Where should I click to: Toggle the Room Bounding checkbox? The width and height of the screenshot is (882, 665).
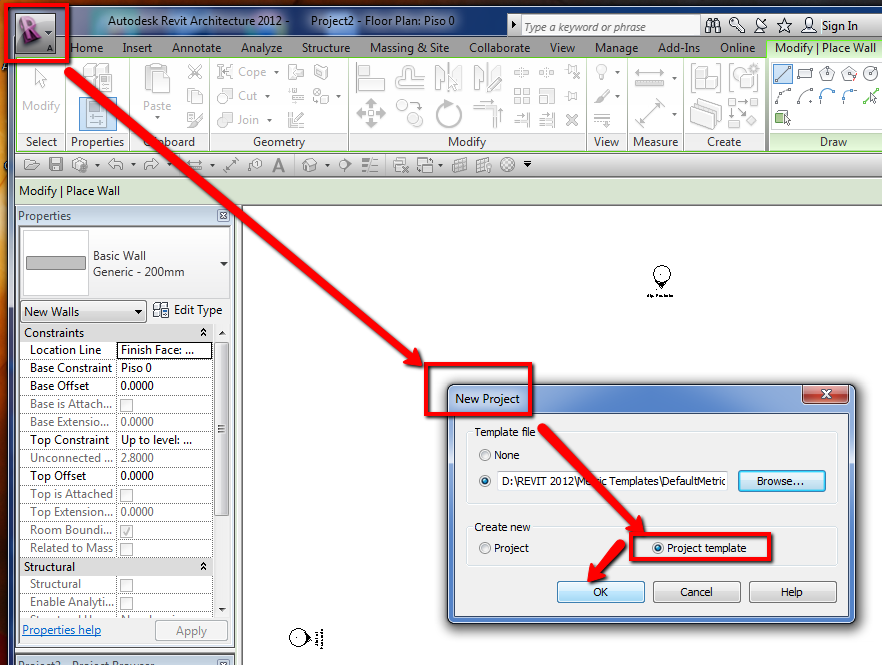click(127, 531)
